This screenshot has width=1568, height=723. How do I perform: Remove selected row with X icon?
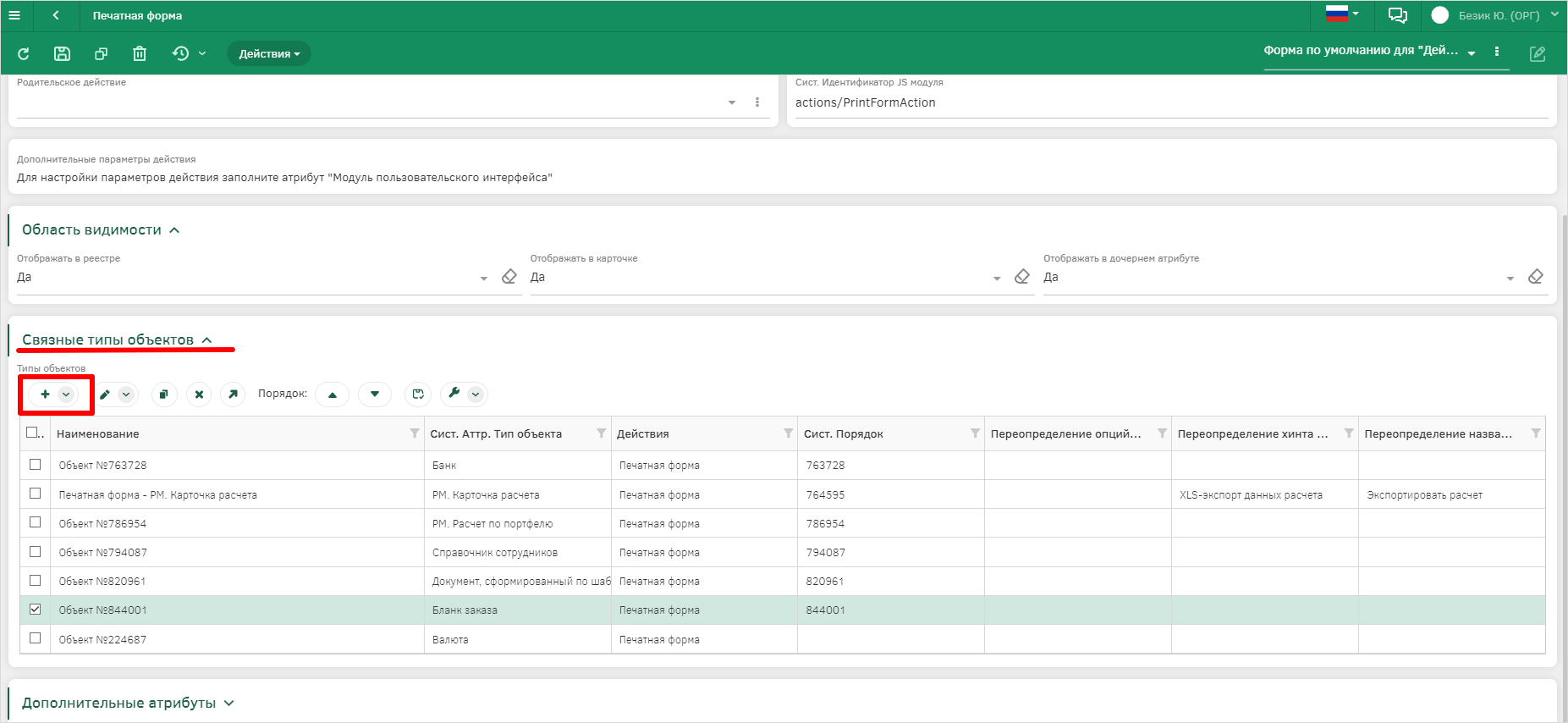point(199,395)
